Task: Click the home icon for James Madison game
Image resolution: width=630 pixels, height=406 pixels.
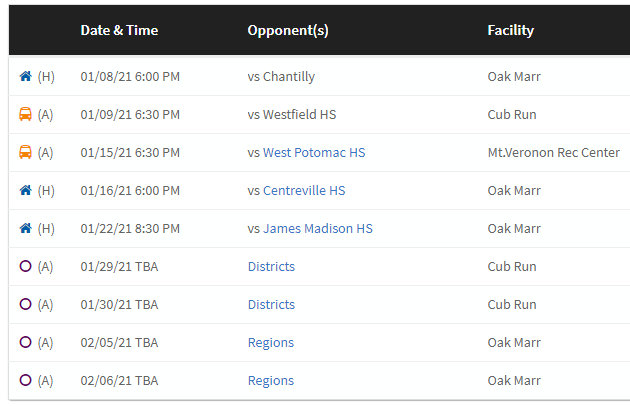Action: pos(25,228)
